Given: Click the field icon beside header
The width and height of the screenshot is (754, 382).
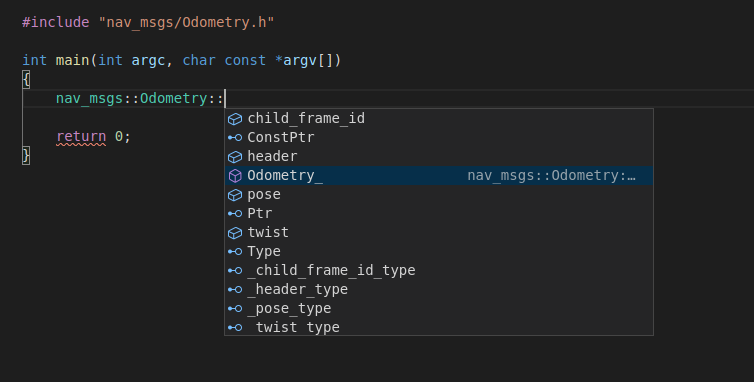Looking at the screenshot, I should (x=235, y=157).
